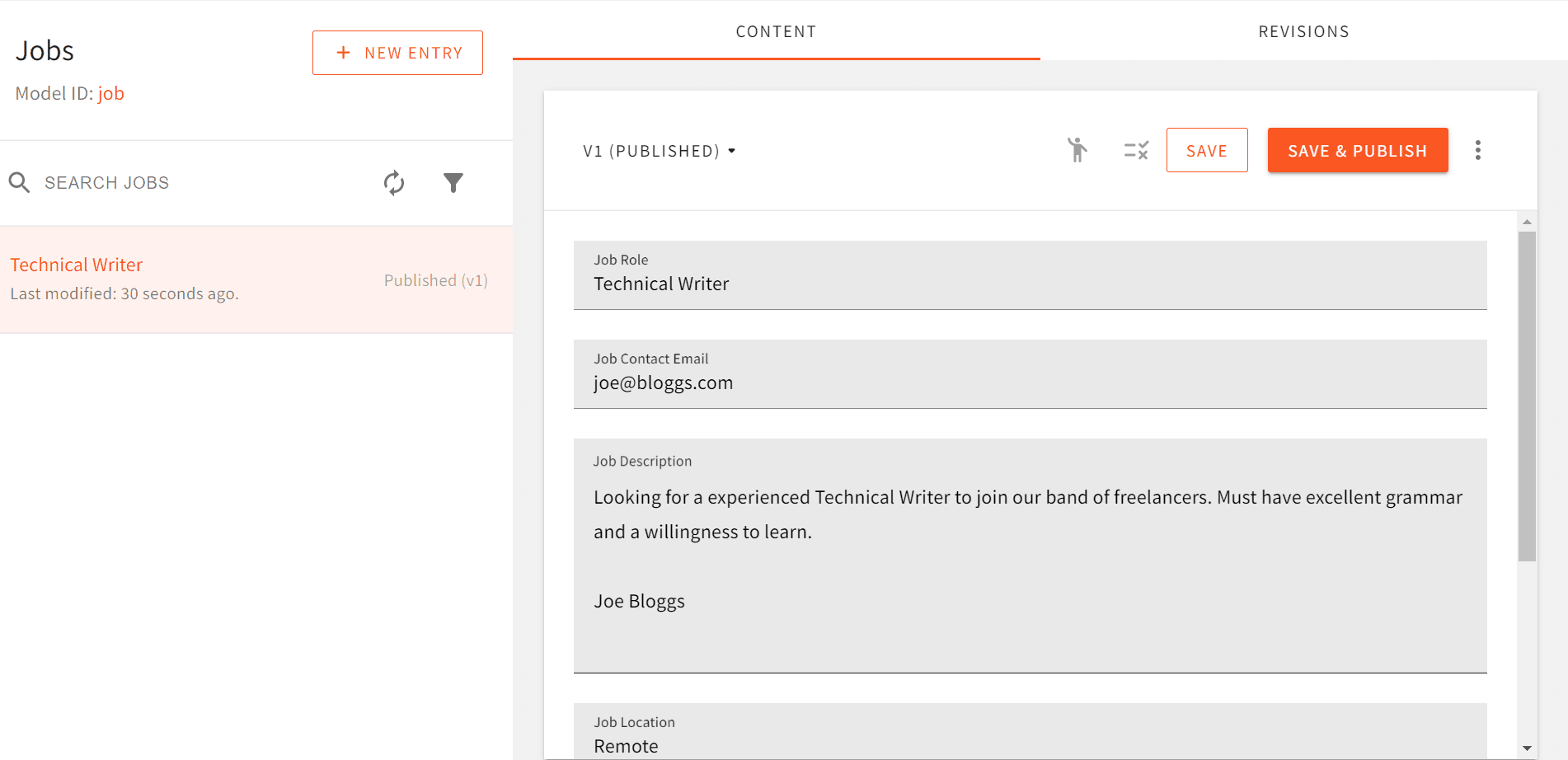1568x760 pixels.
Task: Select the Technical Writer entry
Action: tap(76, 265)
